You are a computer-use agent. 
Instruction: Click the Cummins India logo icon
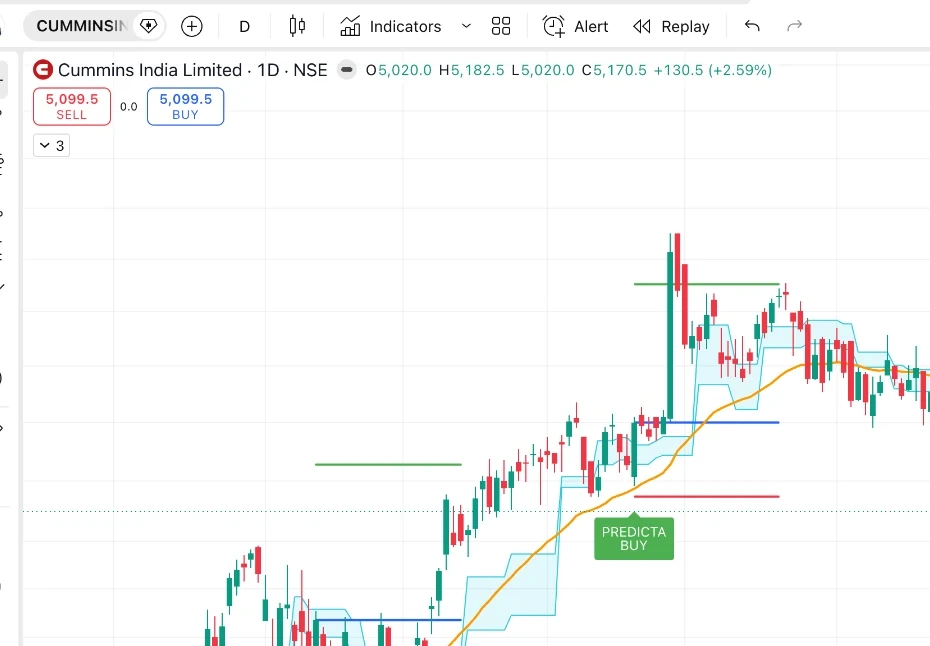click(43, 70)
